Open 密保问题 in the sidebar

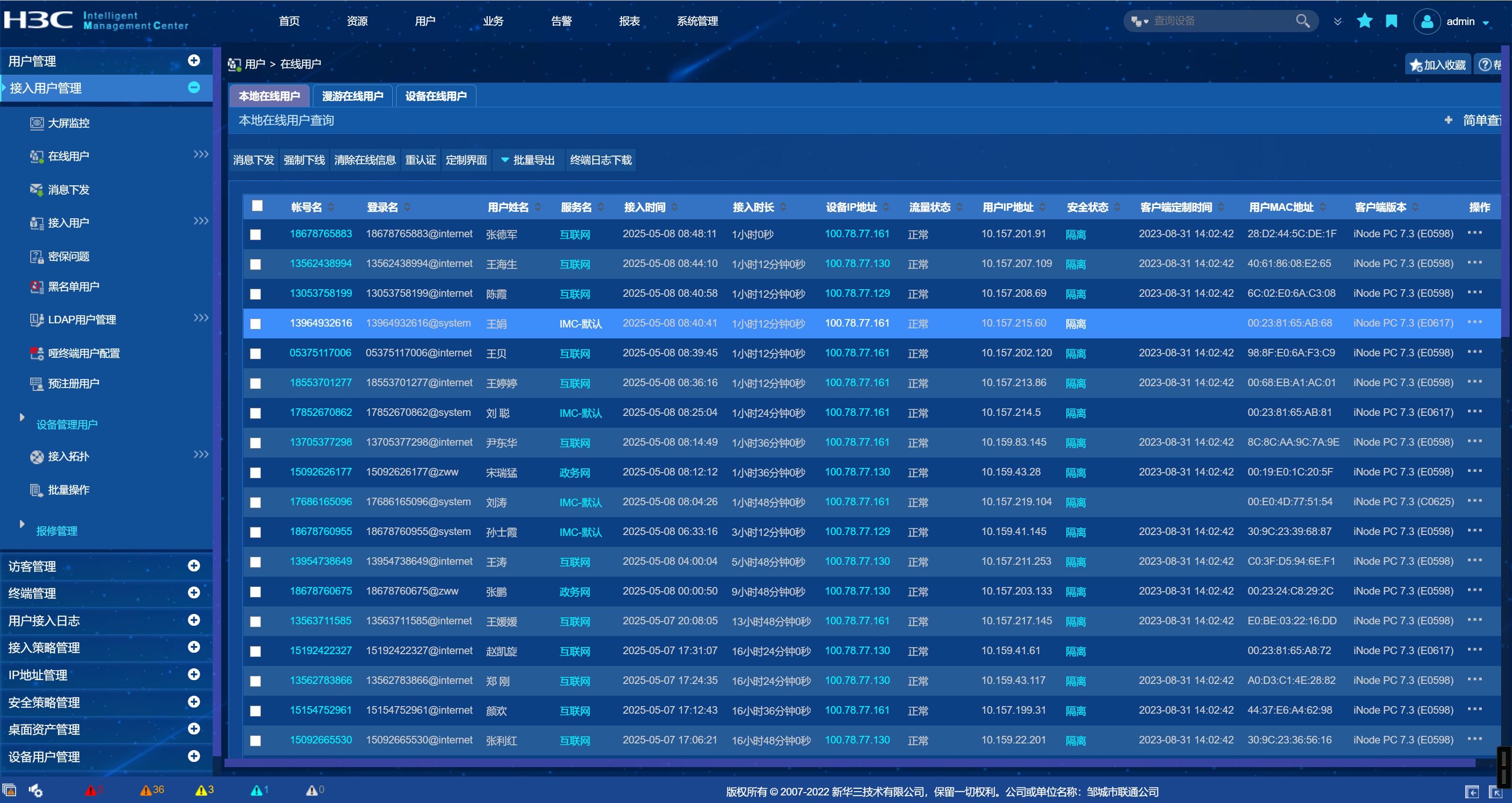tap(68, 257)
